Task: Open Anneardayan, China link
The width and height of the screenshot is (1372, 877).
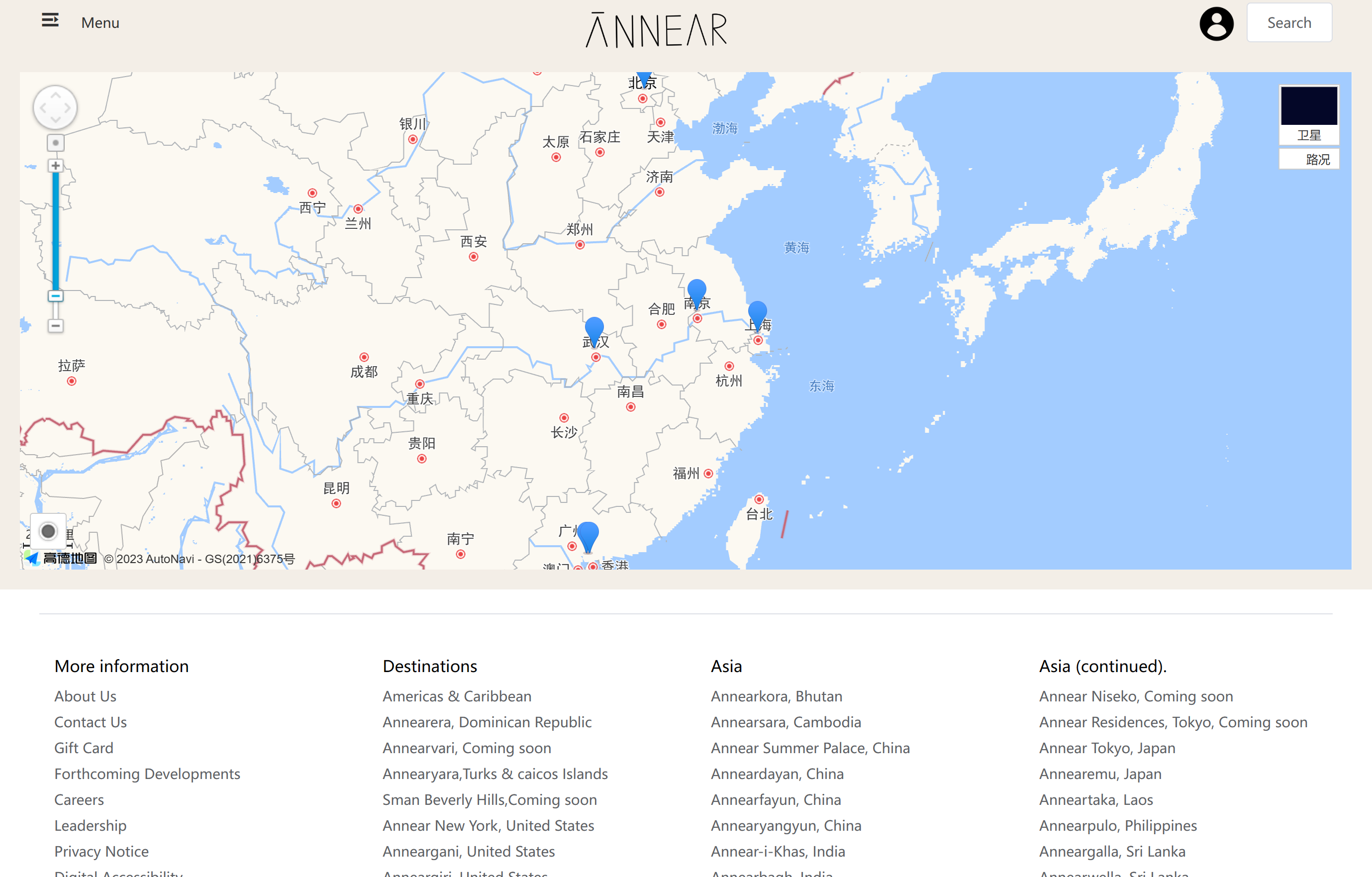Action: [x=777, y=774]
